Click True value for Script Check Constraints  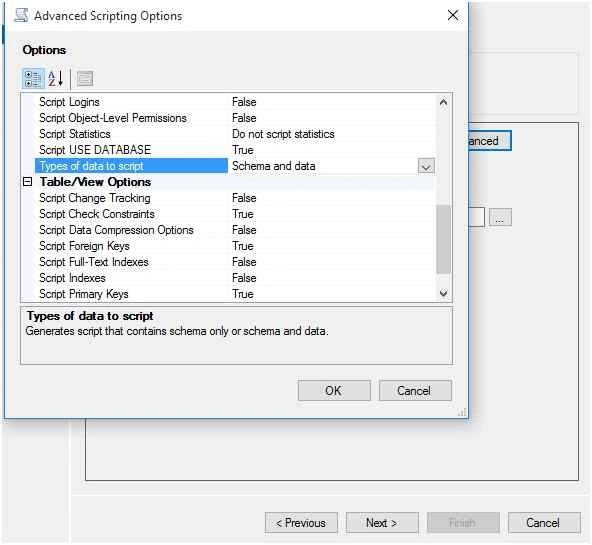coord(243,214)
